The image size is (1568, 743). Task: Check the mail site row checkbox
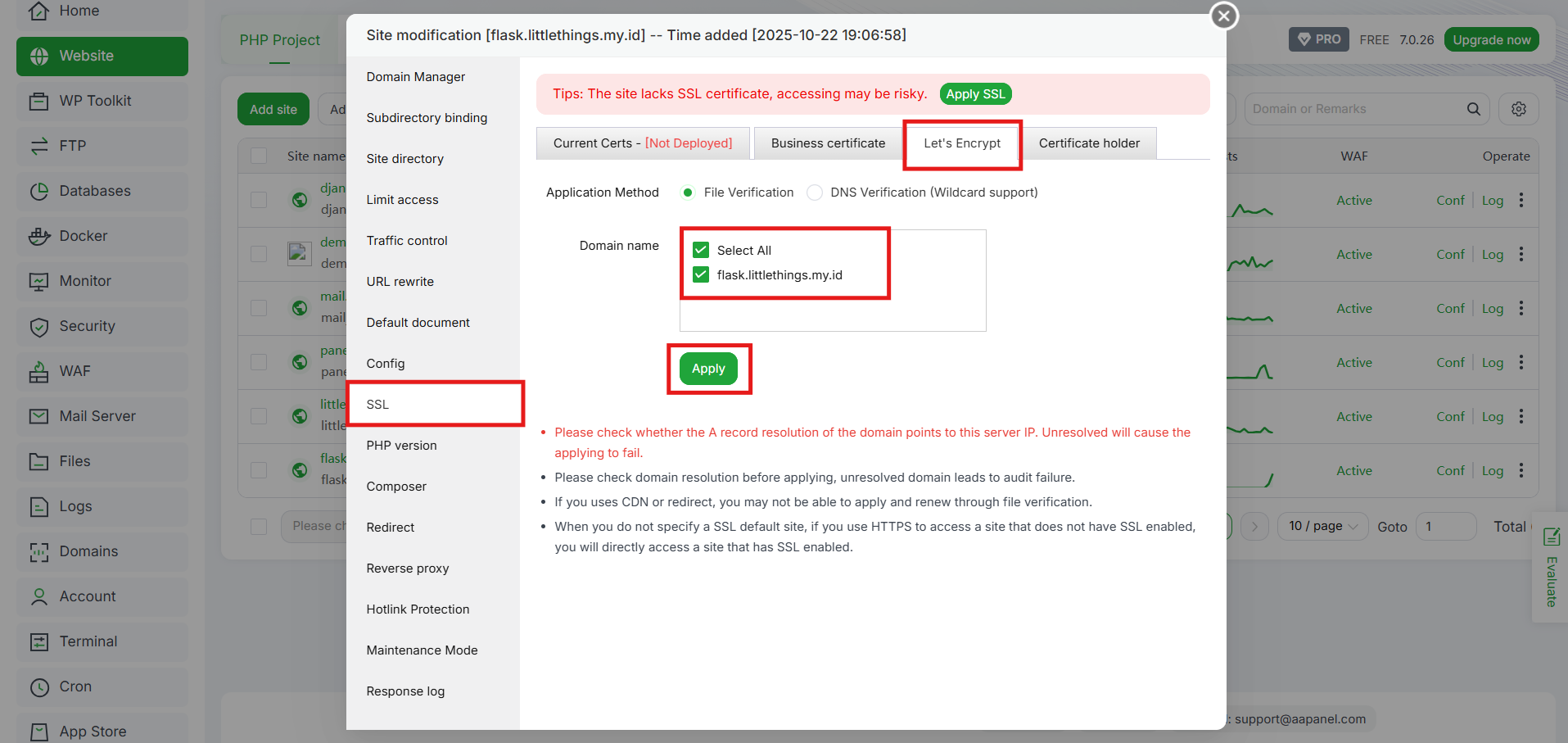pos(259,308)
